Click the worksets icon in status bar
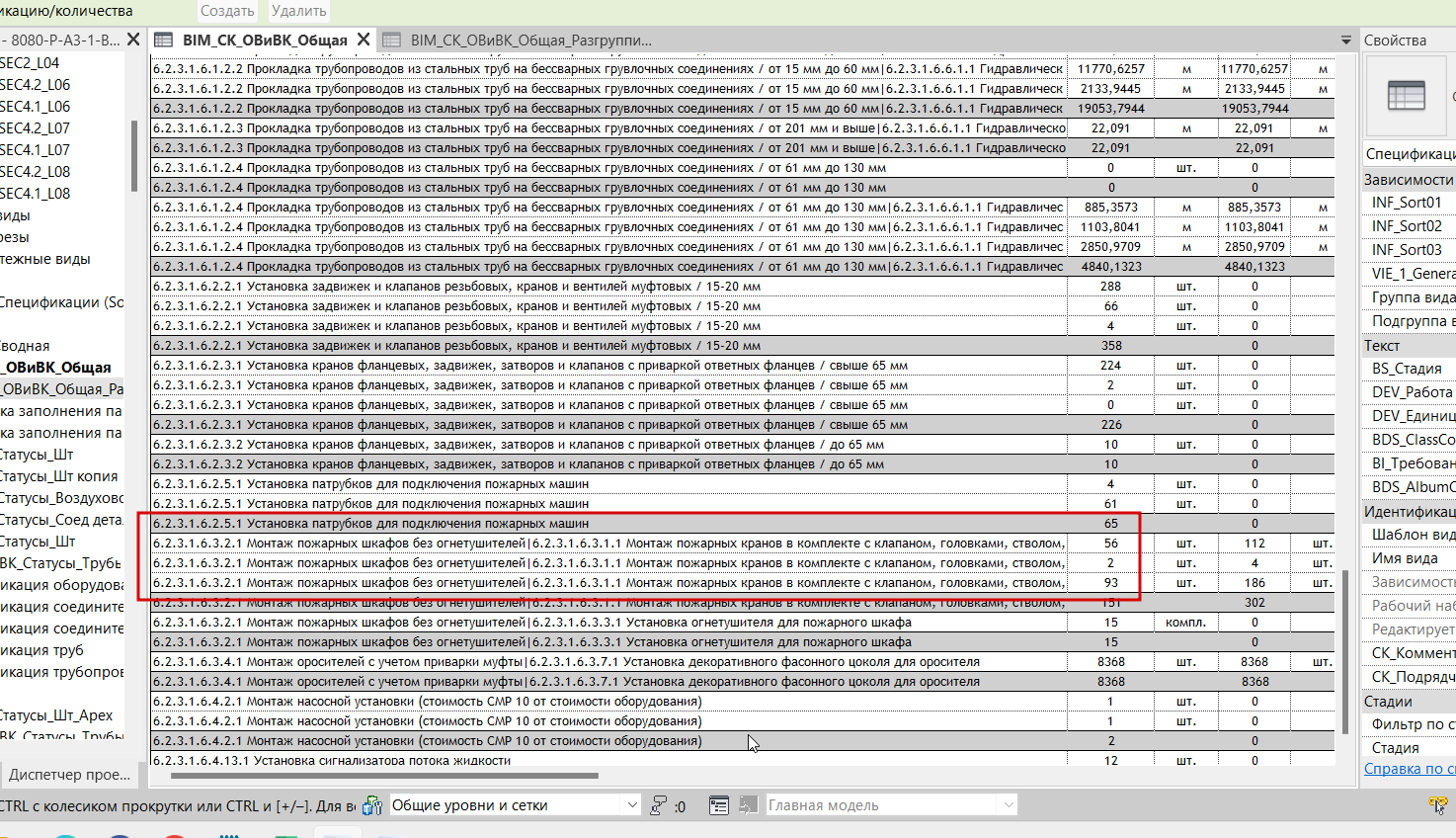The height and width of the screenshot is (838, 1456). pos(372,805)
